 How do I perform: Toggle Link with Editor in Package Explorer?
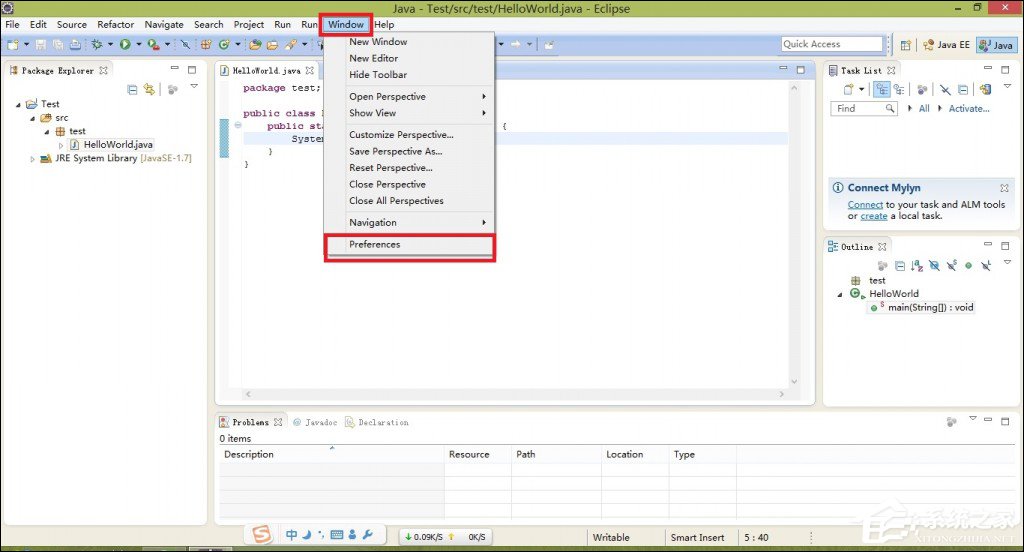tap(150, 90)
